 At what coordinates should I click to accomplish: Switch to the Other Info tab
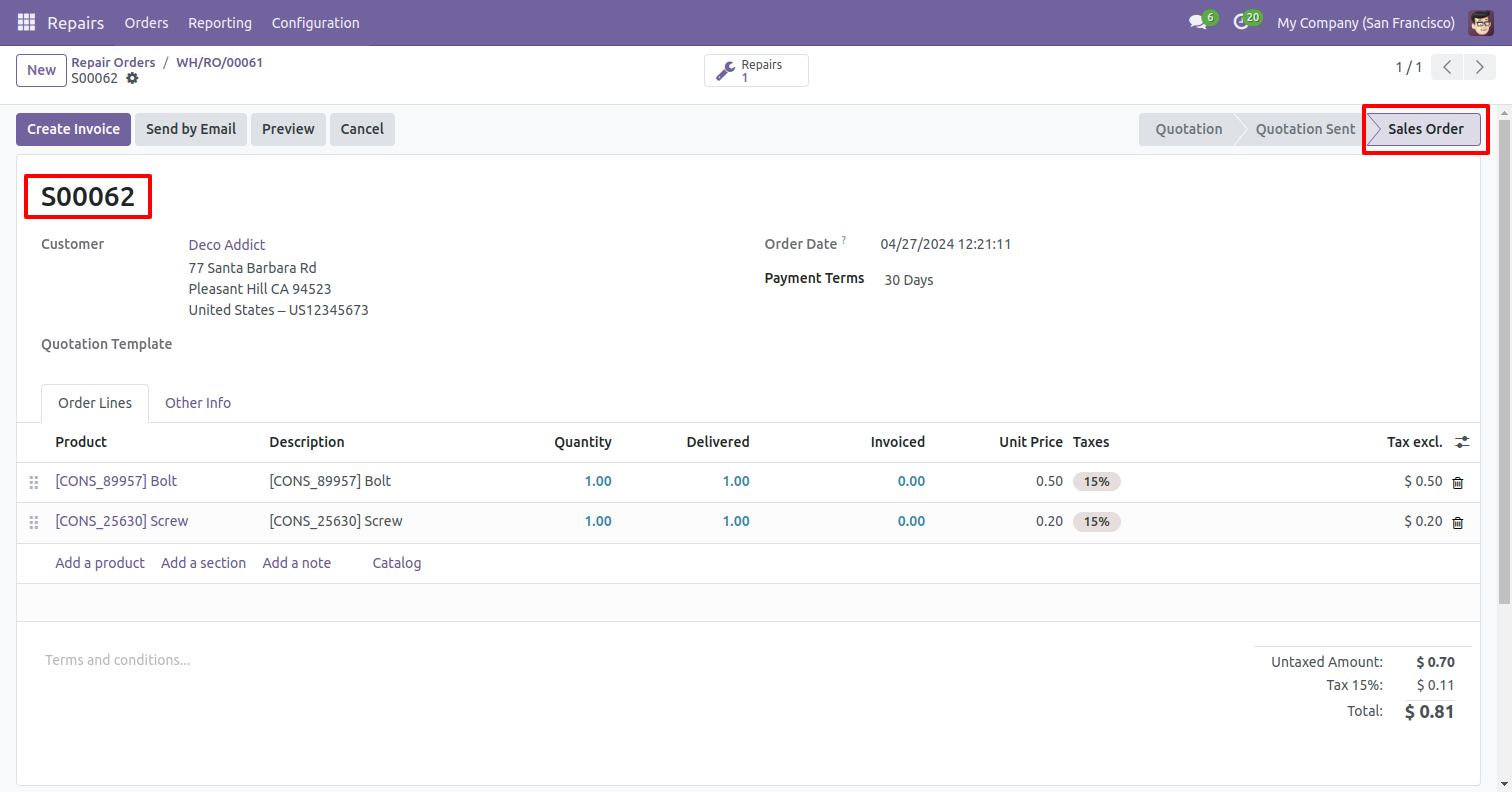click(198, 403)
